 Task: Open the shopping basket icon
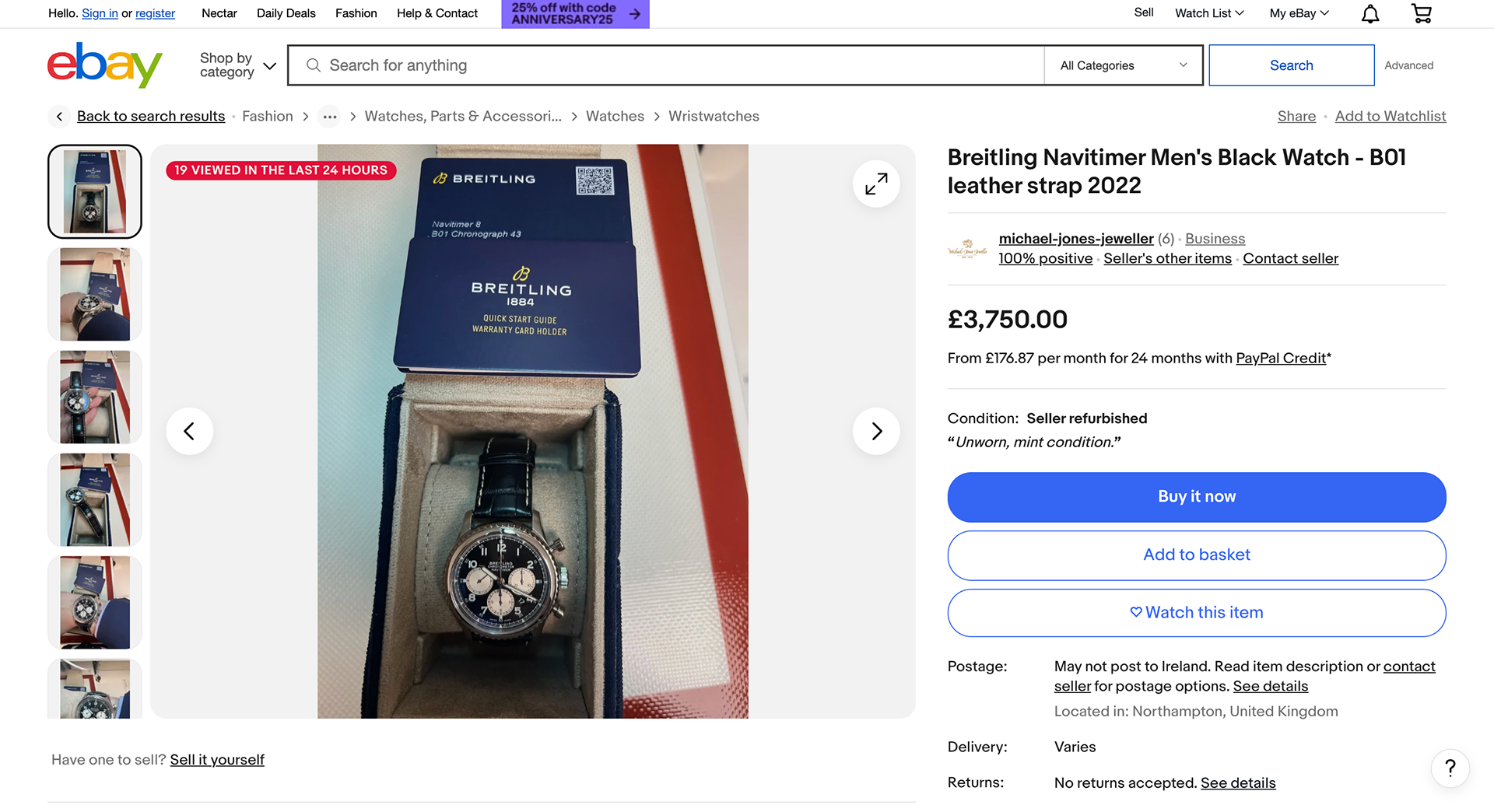tap(1422, 14)
